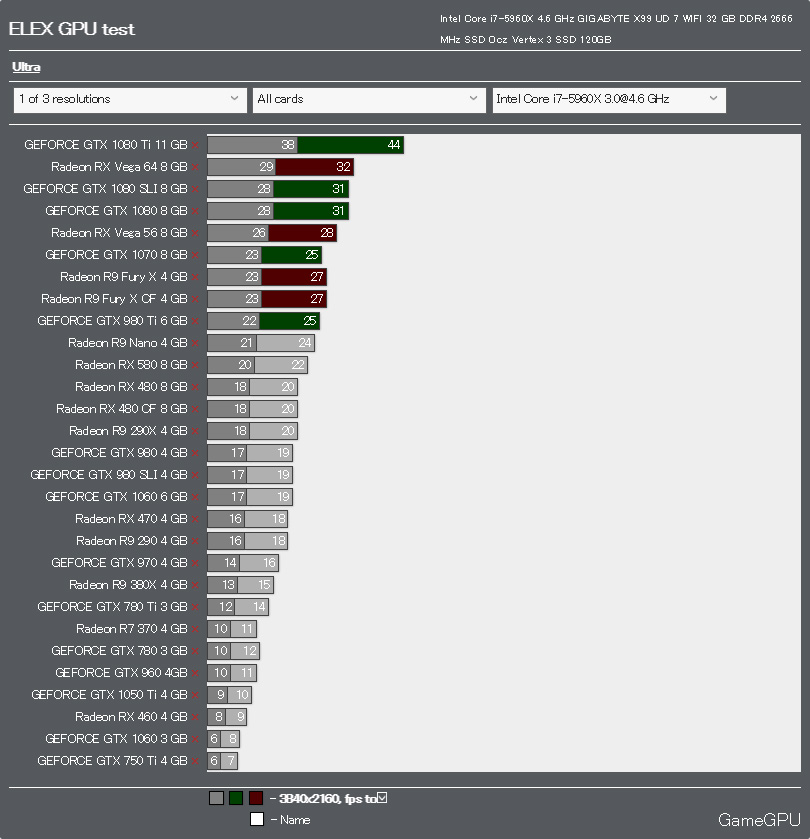
Task: Select the Ultra quality tab
Action: 26,67
